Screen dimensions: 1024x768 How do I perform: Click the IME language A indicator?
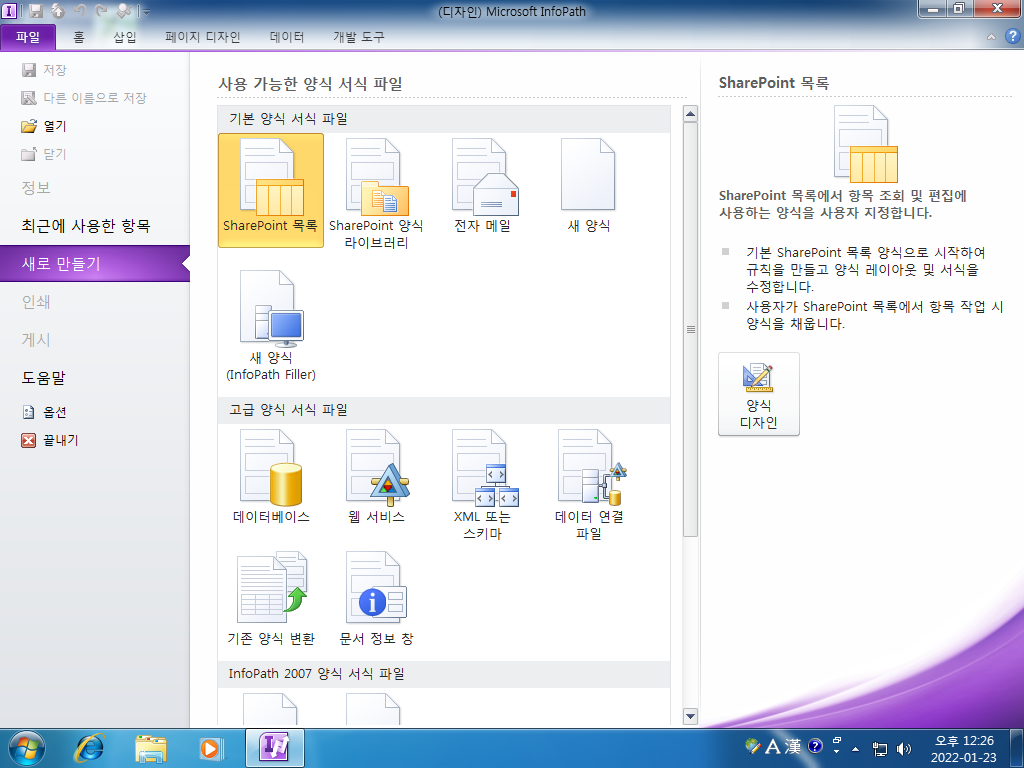coord(773,746)
